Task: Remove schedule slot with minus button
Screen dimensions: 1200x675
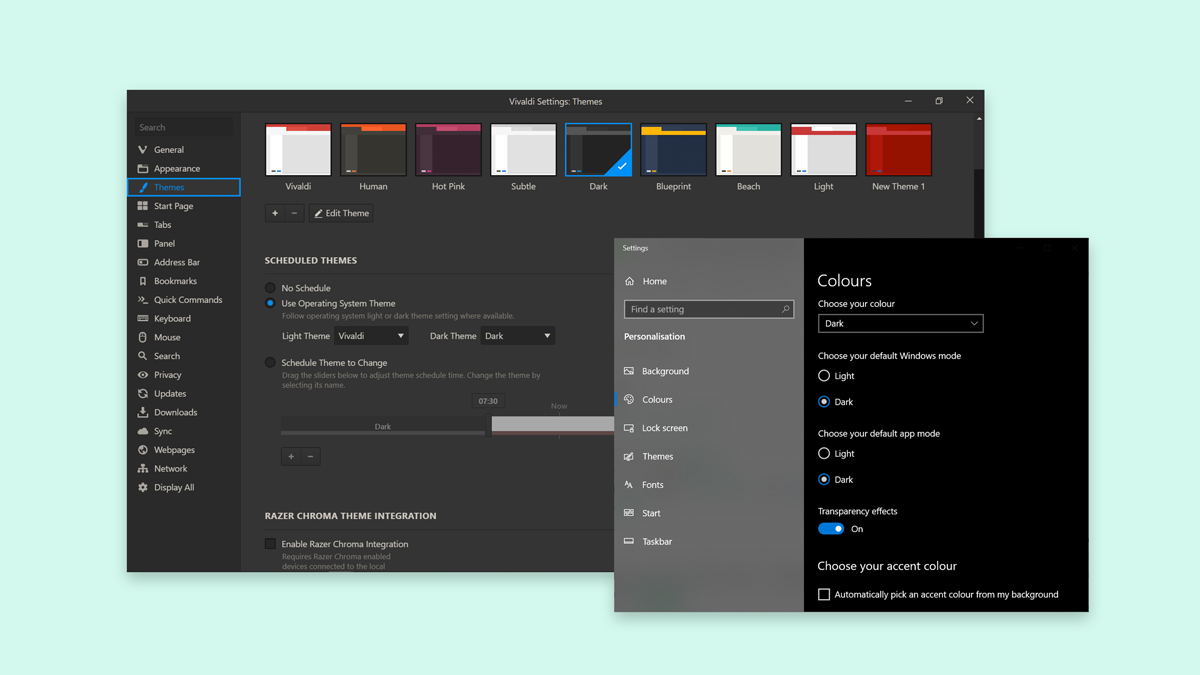Action: click(310, 457)
